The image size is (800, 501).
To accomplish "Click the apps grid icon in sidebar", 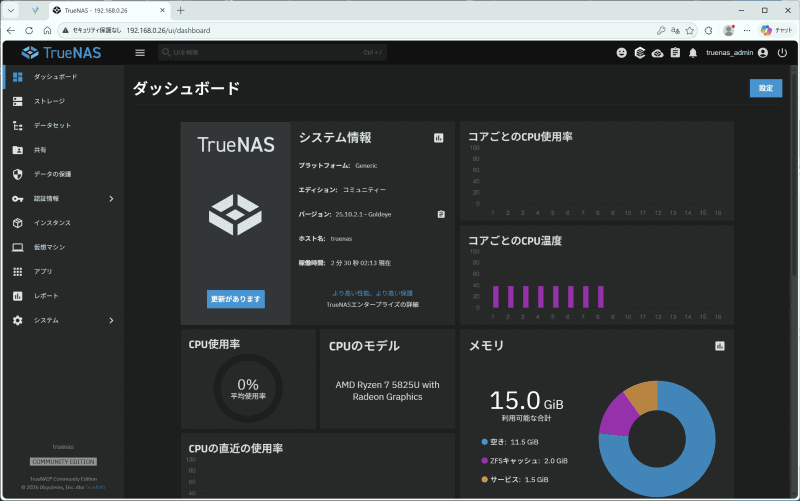I will point(18,272).
